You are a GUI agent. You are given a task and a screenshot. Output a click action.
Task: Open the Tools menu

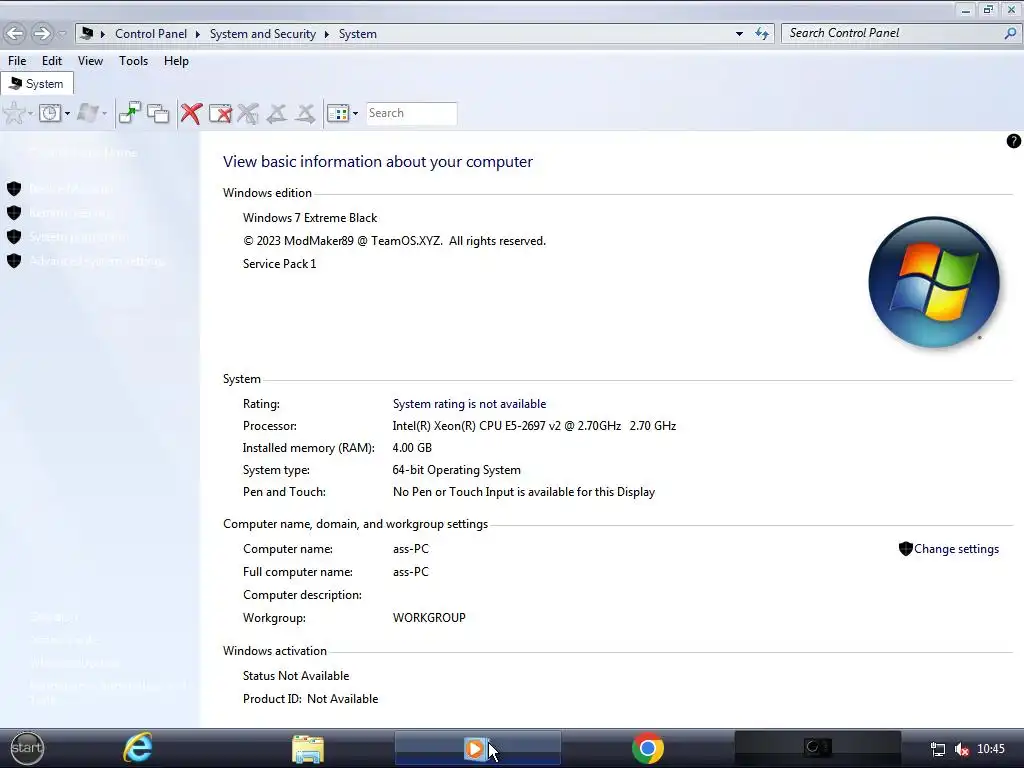point(133,61)
